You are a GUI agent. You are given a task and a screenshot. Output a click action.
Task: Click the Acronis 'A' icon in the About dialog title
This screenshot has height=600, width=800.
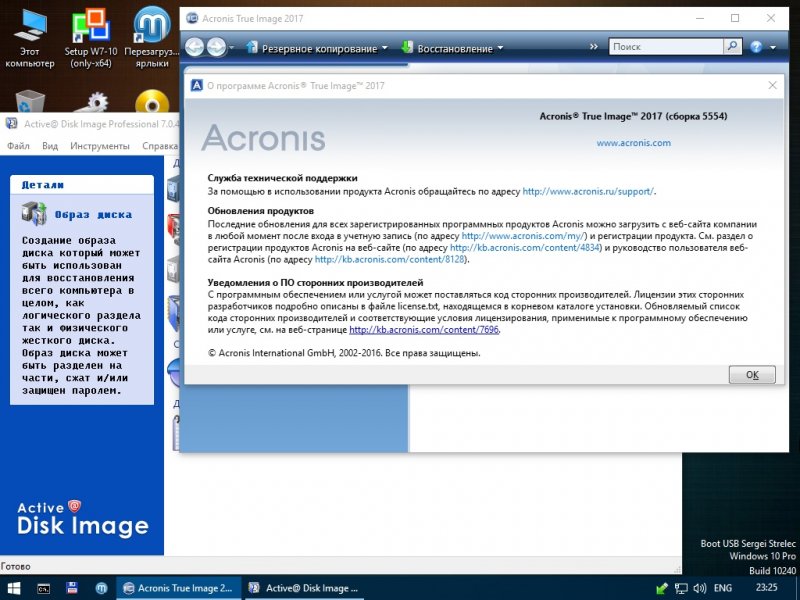coord(196,85)
